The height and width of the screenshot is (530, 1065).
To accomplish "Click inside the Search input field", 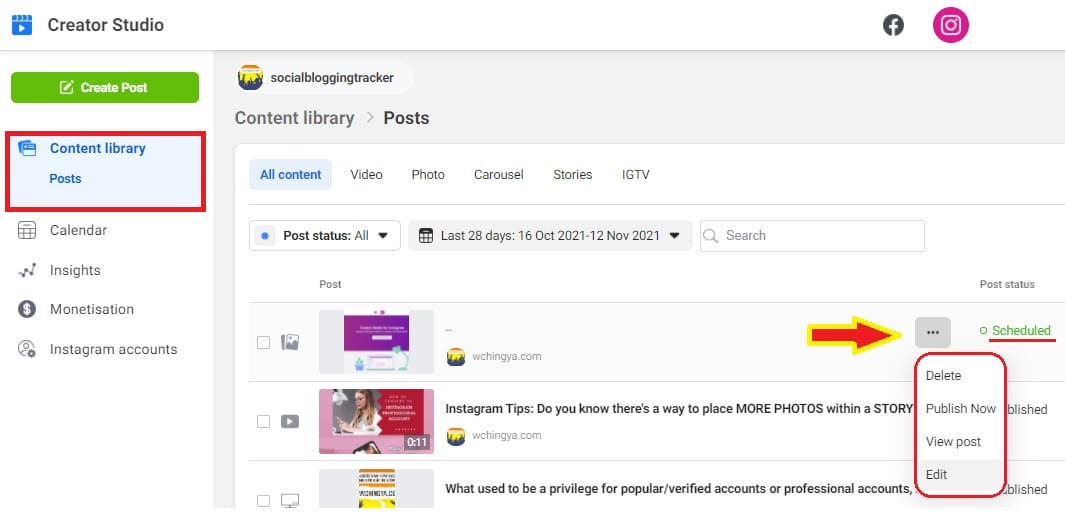I will coord(812,236).
